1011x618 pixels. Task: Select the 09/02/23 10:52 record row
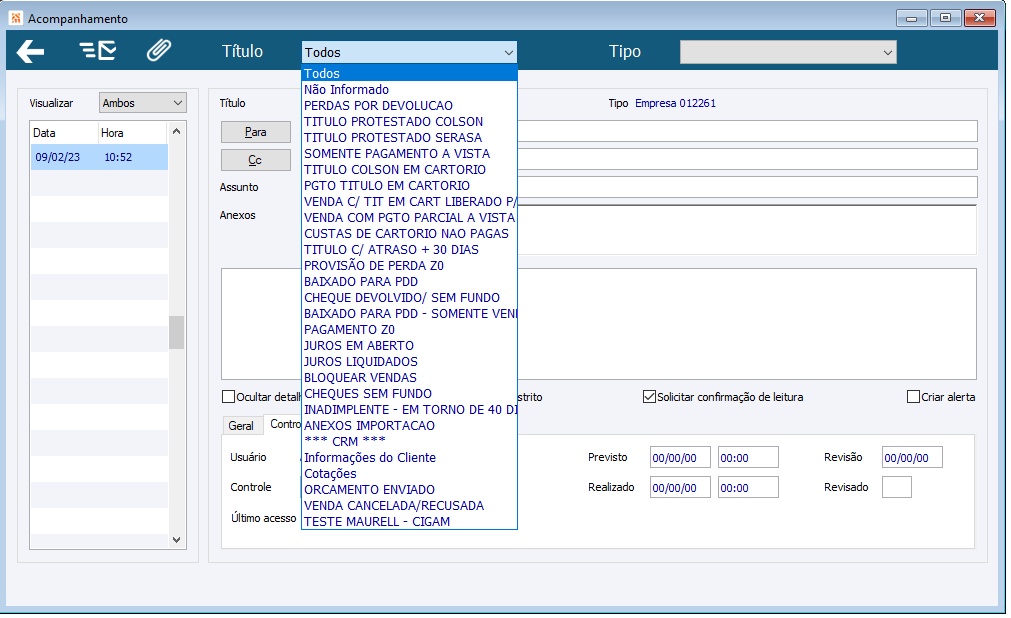(99, 157)
